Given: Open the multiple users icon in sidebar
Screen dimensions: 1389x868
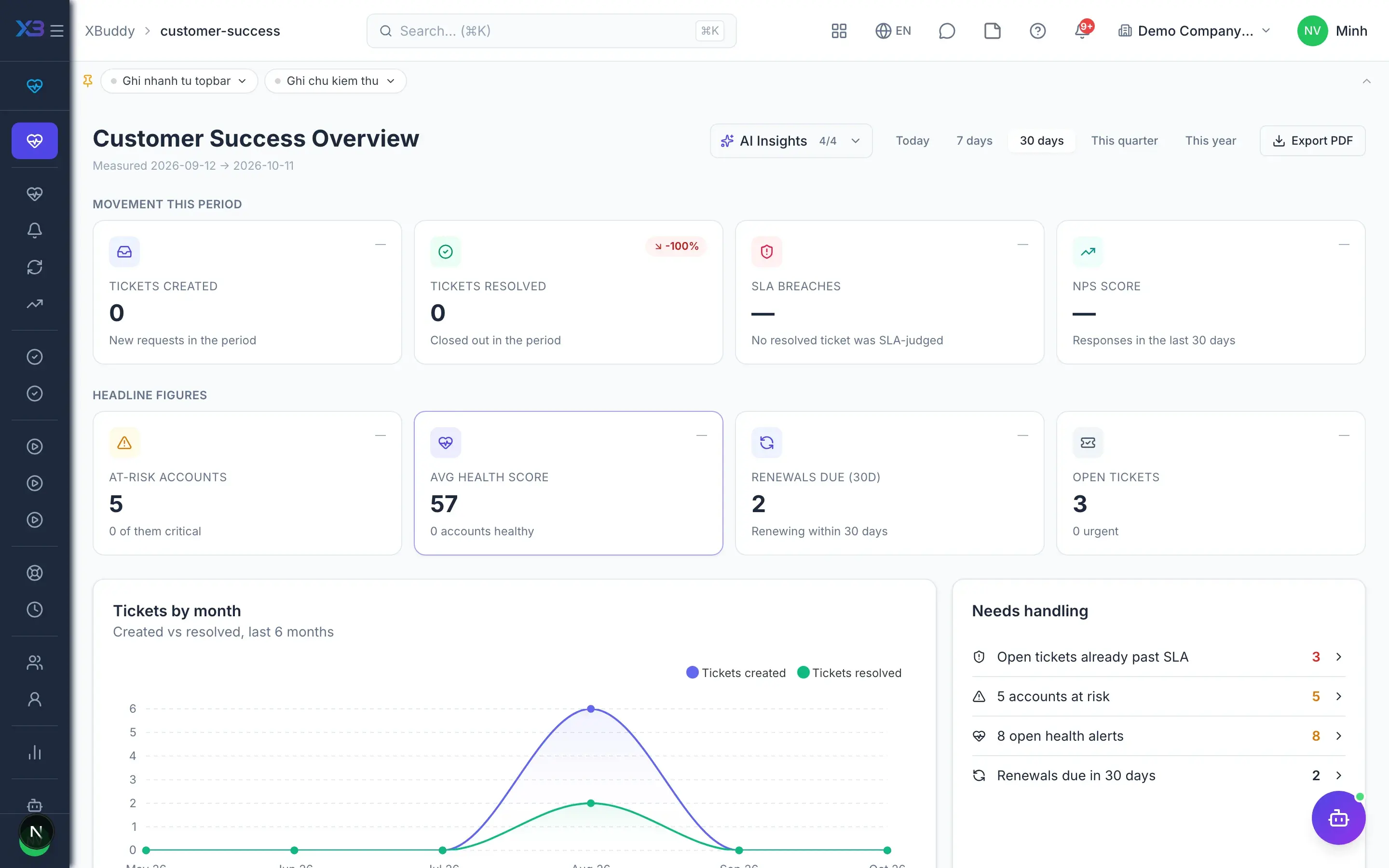Looking at the screenshot, I should pyautogui.click(x=34, y=663).
